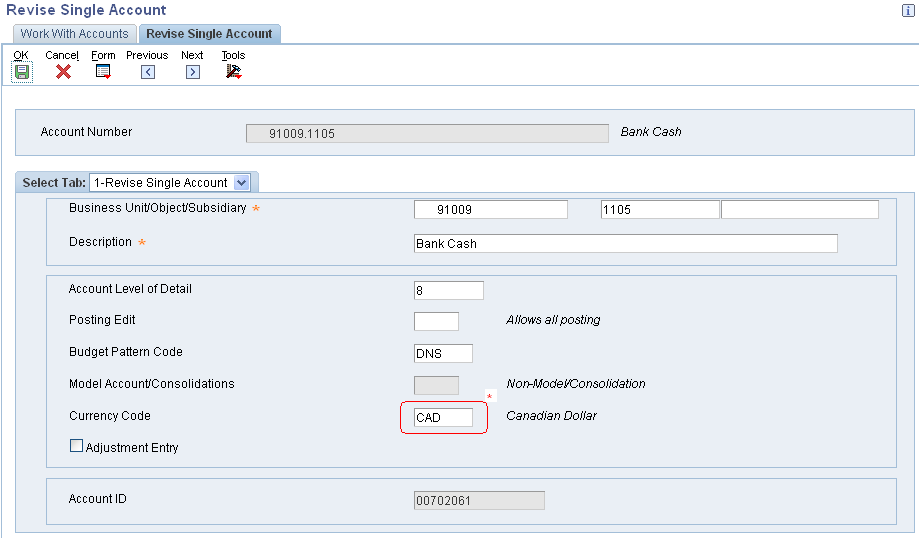Image resolution: width=919 pixels, height=538 pixels.
Task: Click the 'Account Number' label
Action: (x=86, y=132)
